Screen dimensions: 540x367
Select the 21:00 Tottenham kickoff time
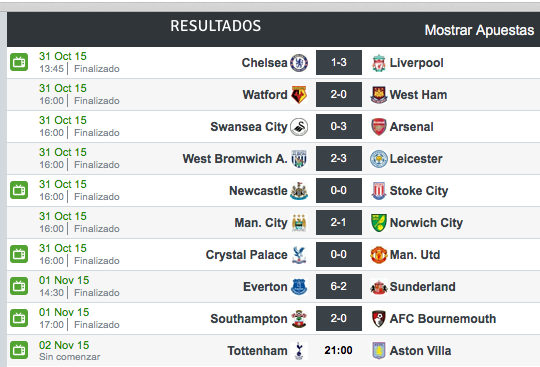338,350
